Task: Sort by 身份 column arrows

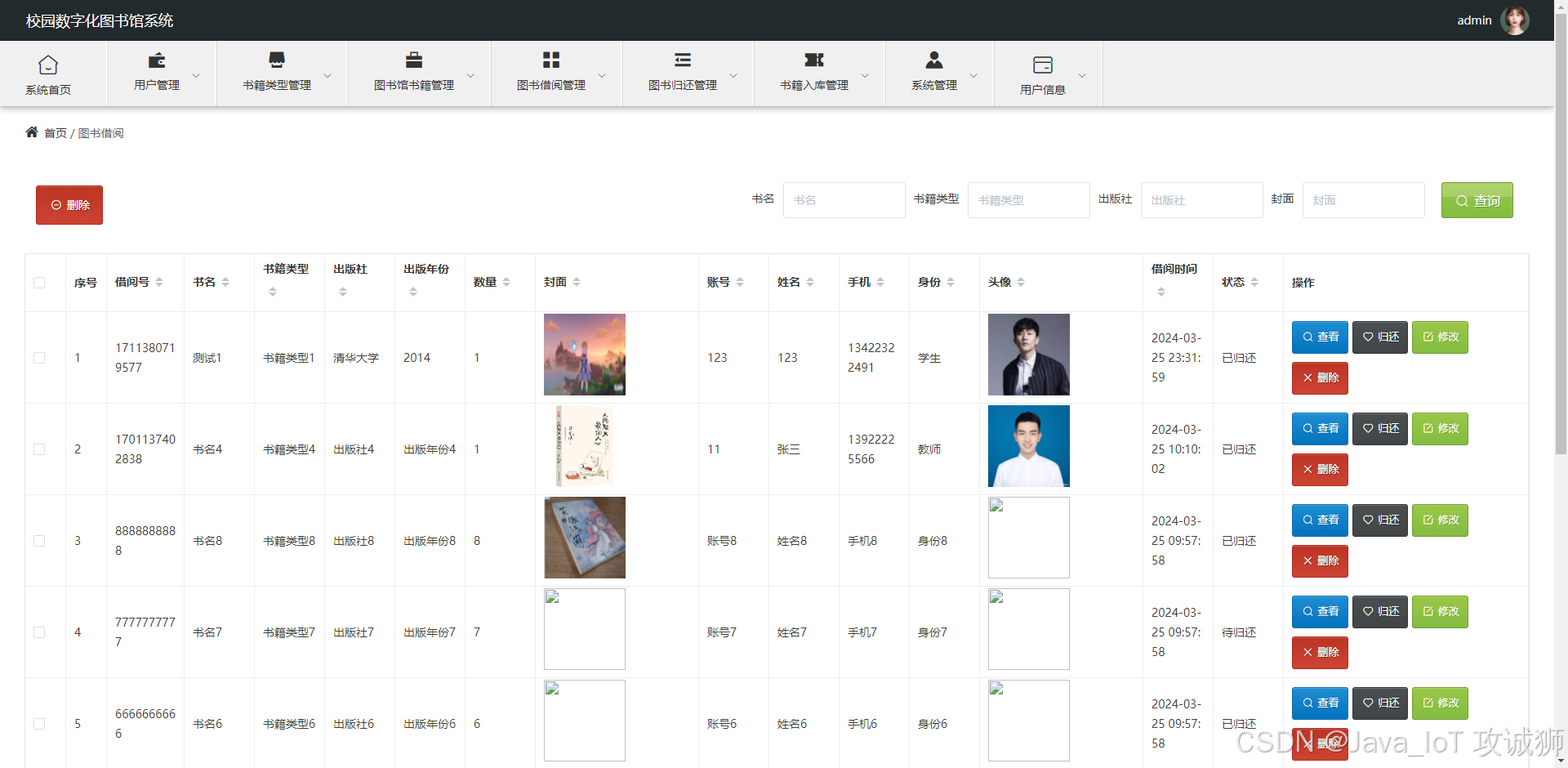Action: click(951, 282)
